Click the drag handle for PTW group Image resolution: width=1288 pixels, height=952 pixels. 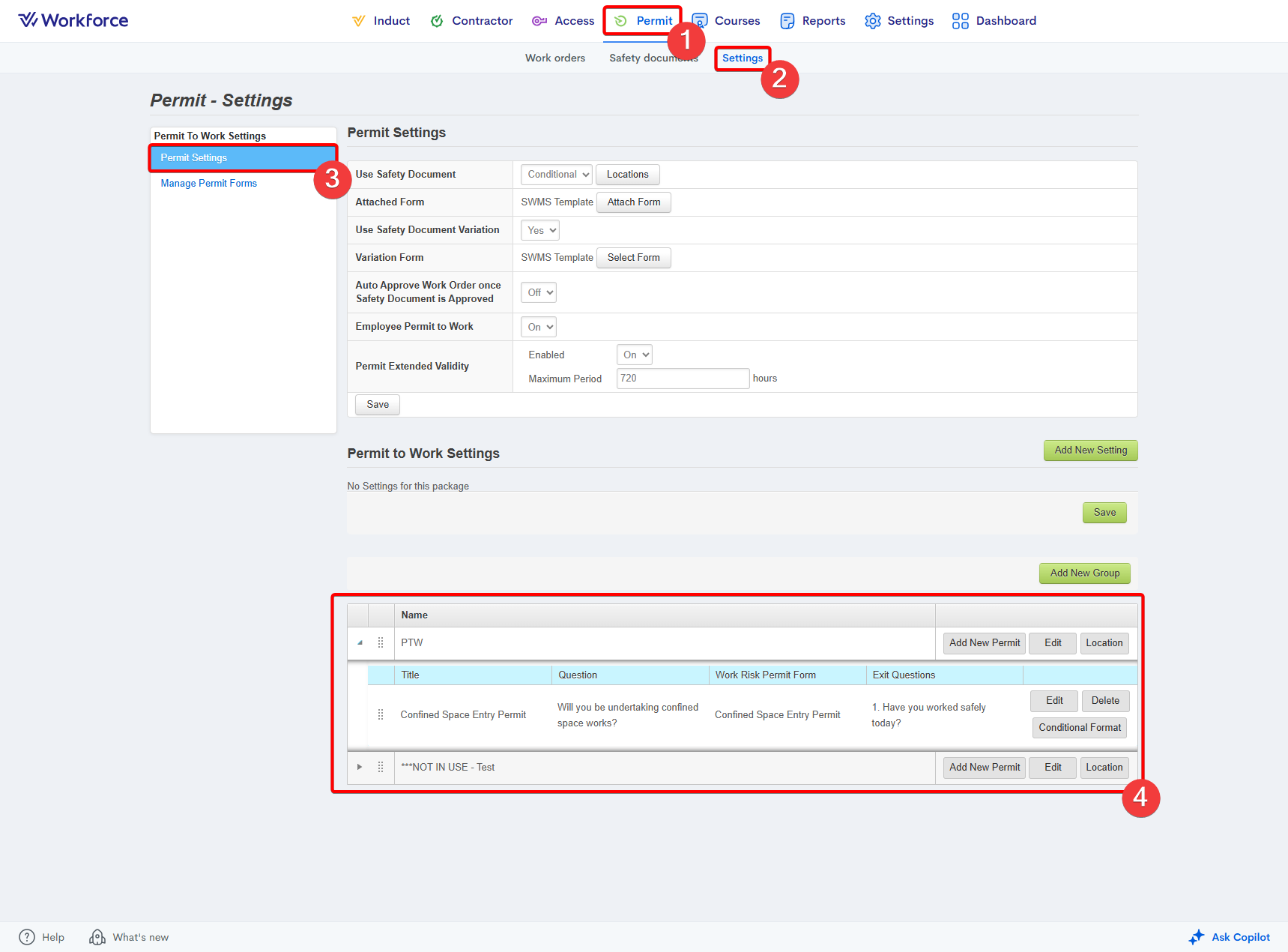[x=381, y=642]
